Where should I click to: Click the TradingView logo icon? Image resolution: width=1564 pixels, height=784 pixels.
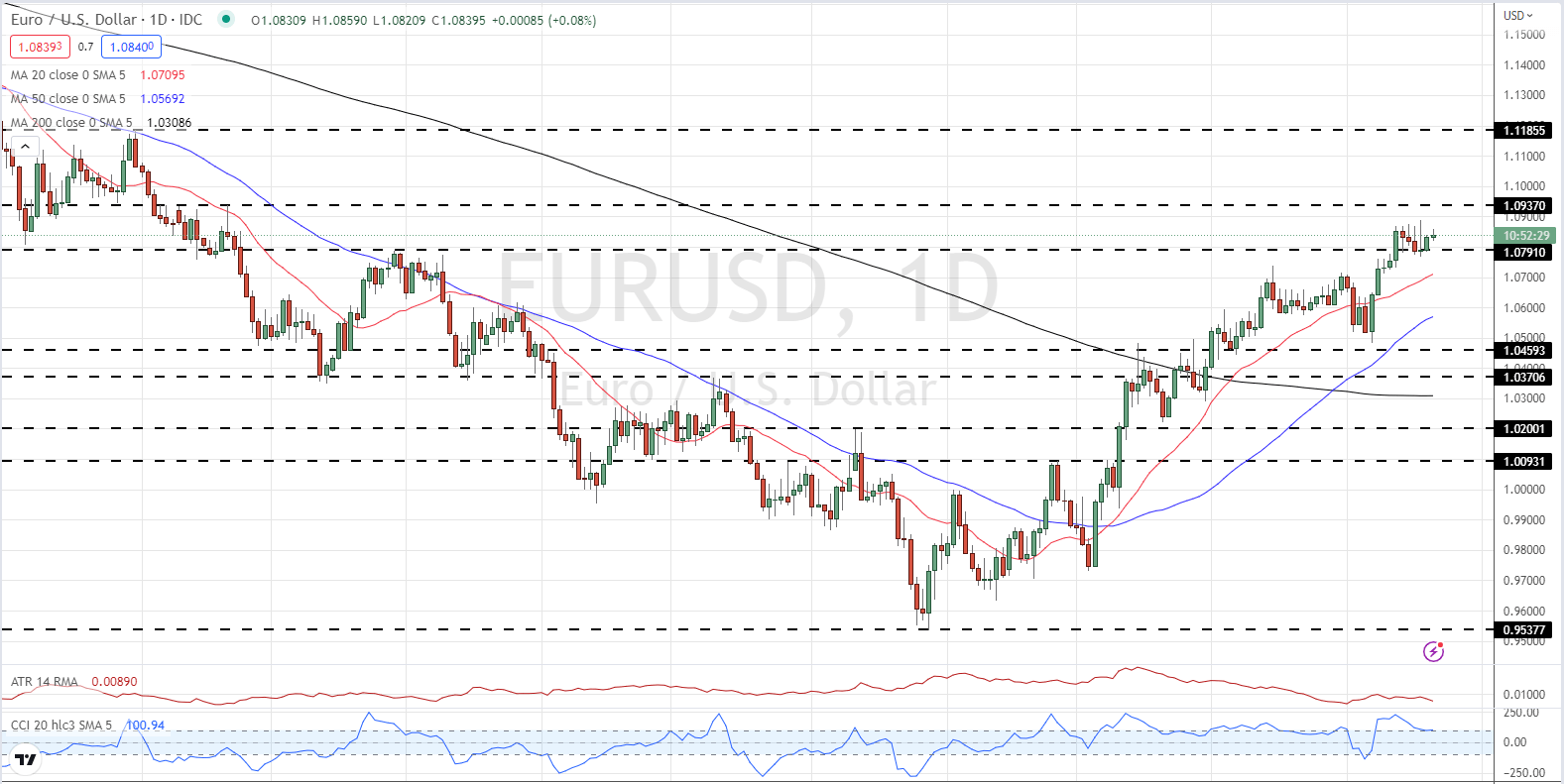[x=26, y=759]
